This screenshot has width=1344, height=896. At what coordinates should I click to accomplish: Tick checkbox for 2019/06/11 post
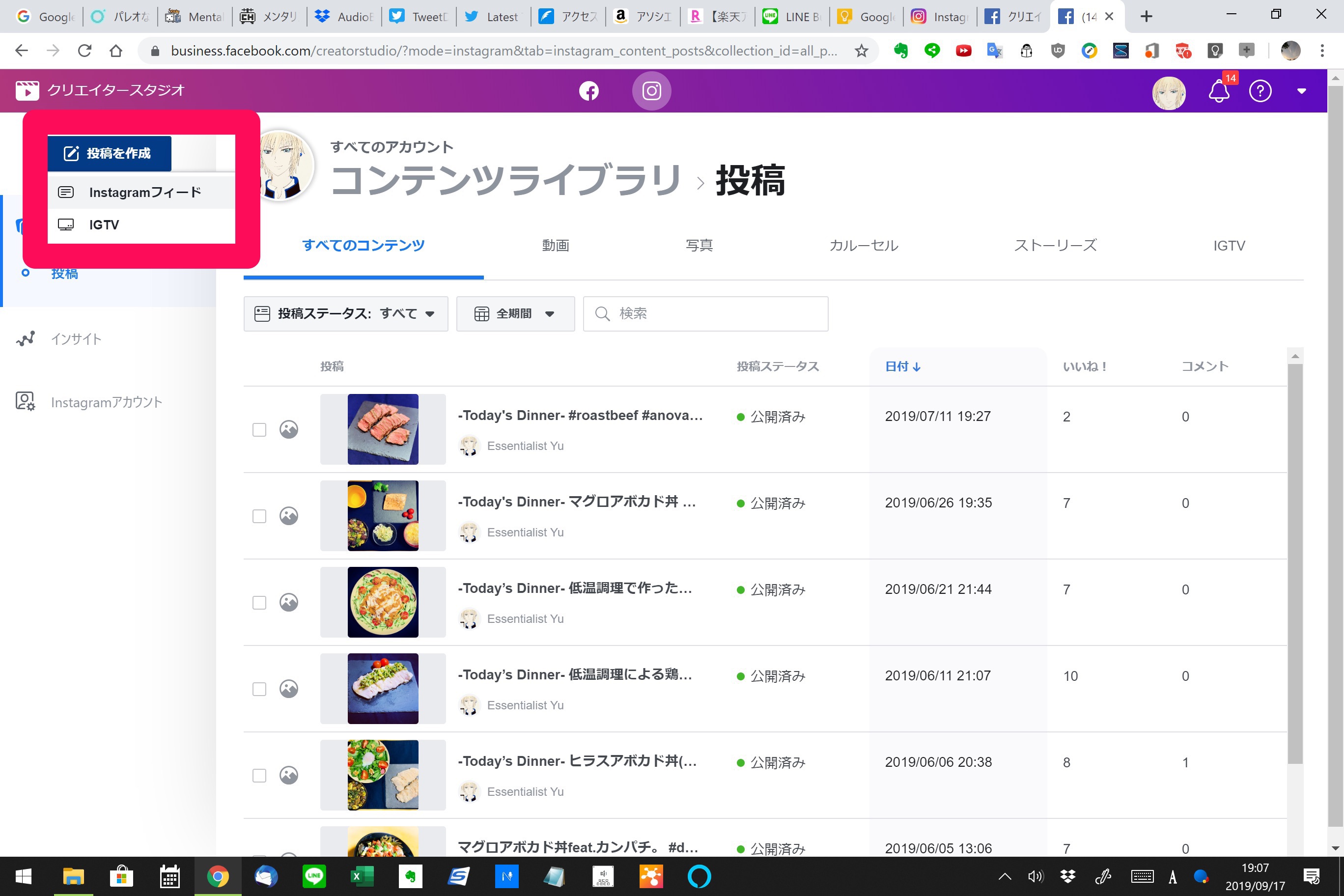(259, 689)
